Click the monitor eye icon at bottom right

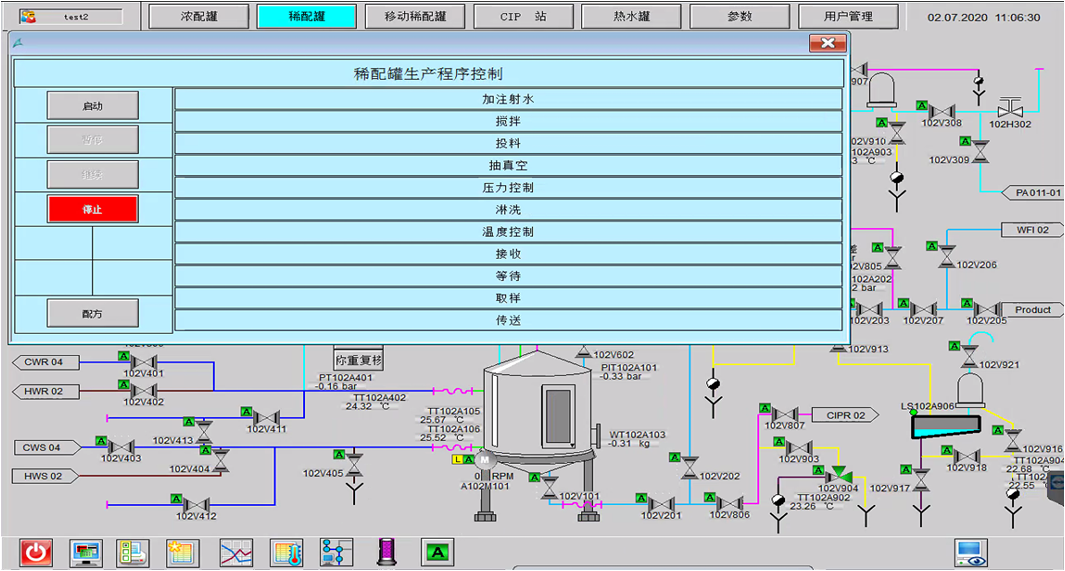click(969, 551)
